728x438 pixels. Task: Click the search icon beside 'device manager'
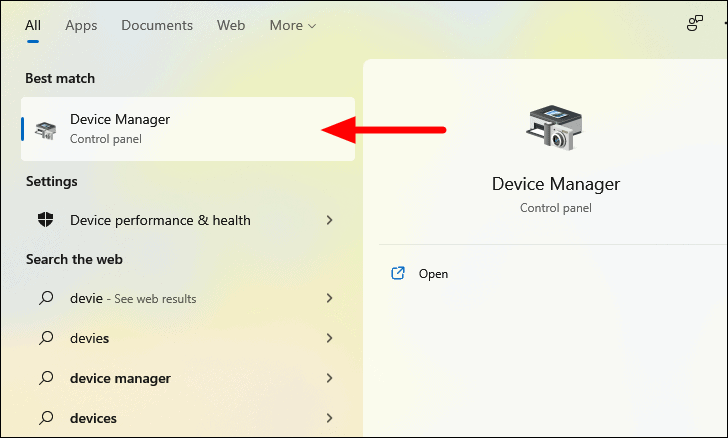pyautogui.click(x=46, y=378)
